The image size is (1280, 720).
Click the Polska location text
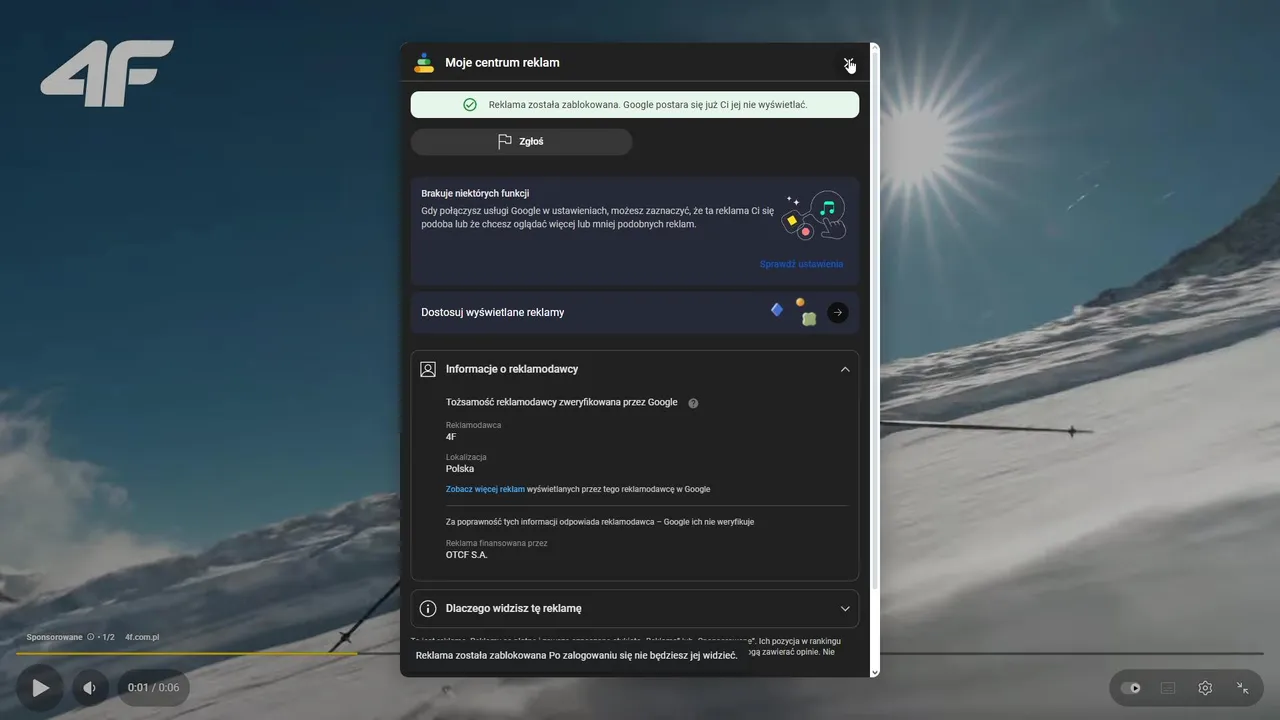pos(460,469)
